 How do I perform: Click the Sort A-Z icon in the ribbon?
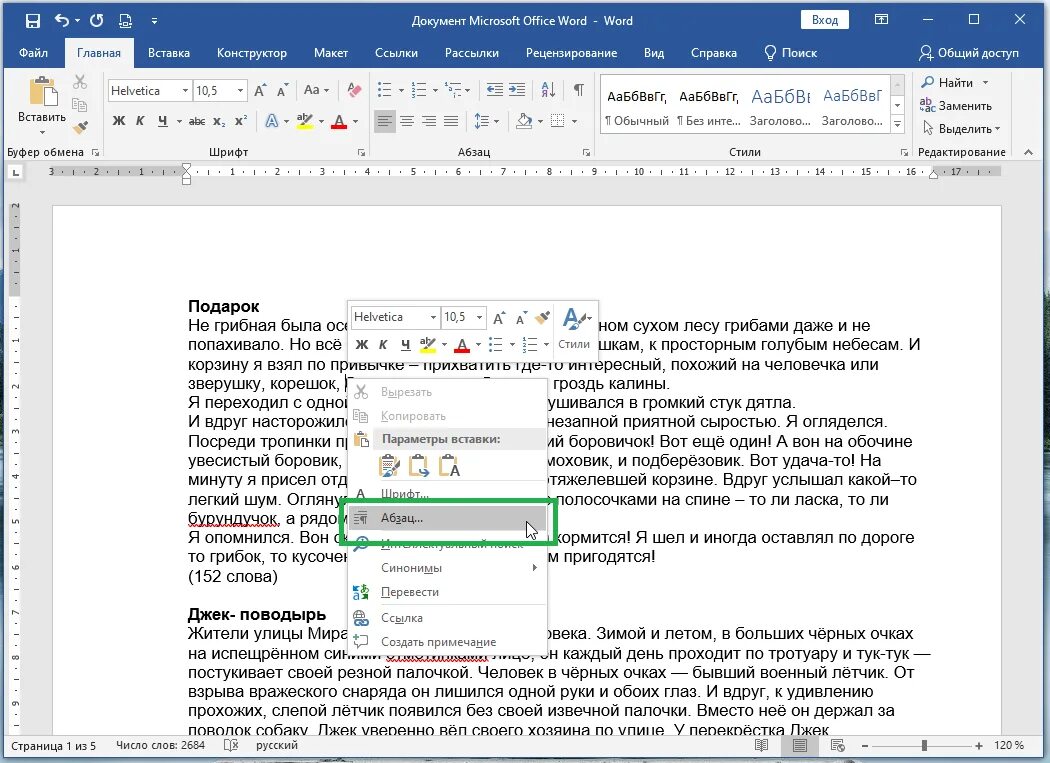point(548,90)
